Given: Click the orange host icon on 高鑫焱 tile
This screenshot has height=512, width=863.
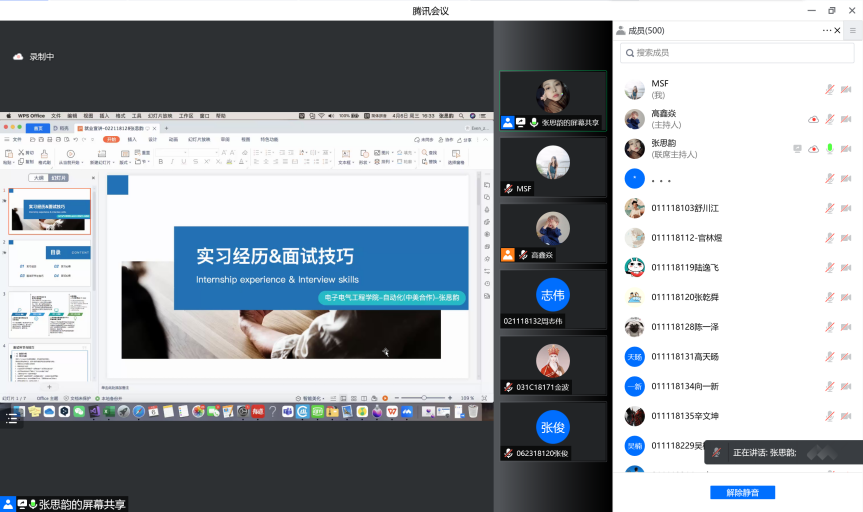Looking at the screenshot, I should (x=508, y=255).
